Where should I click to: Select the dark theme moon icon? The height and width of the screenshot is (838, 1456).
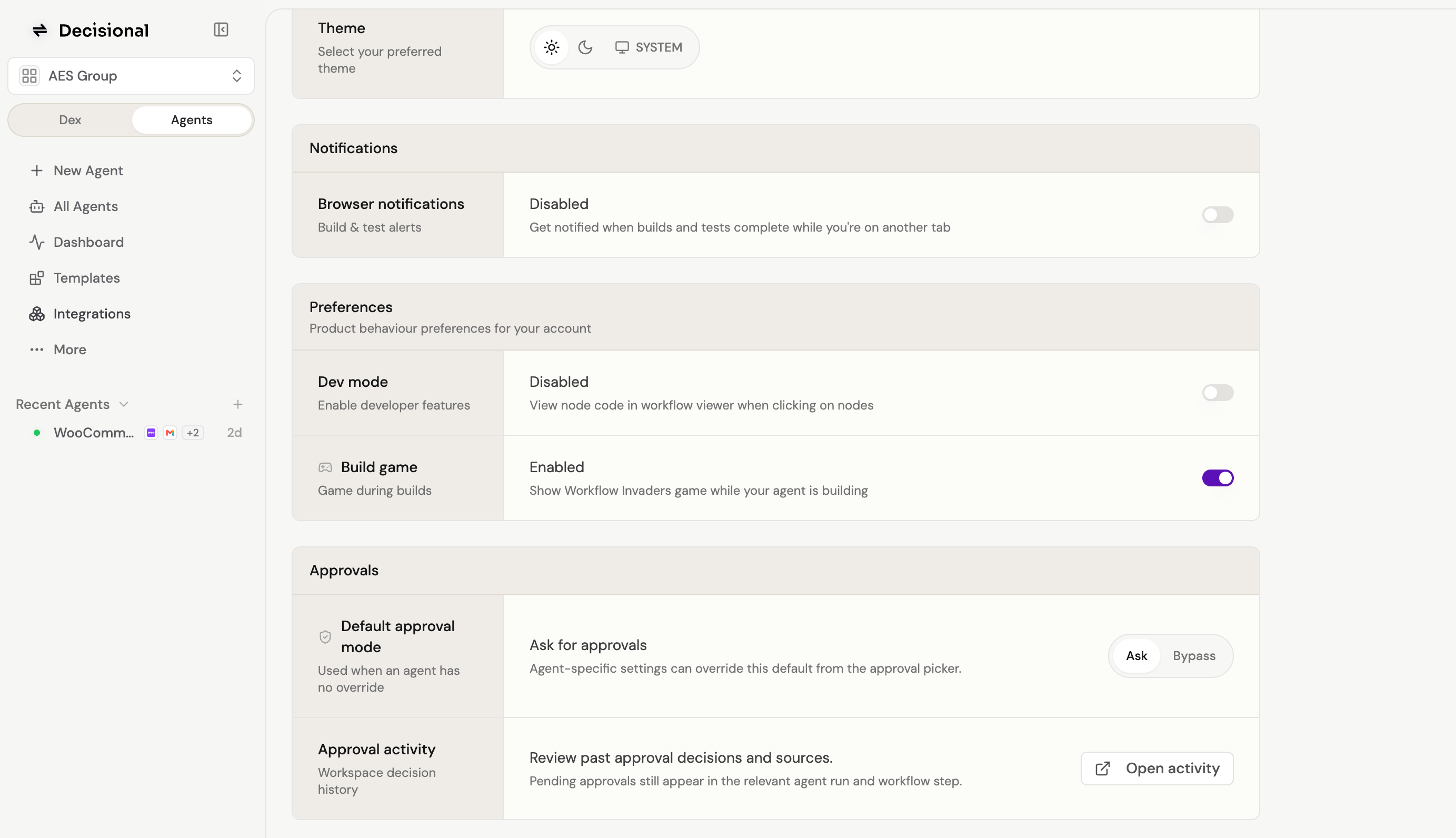point(585,47)
